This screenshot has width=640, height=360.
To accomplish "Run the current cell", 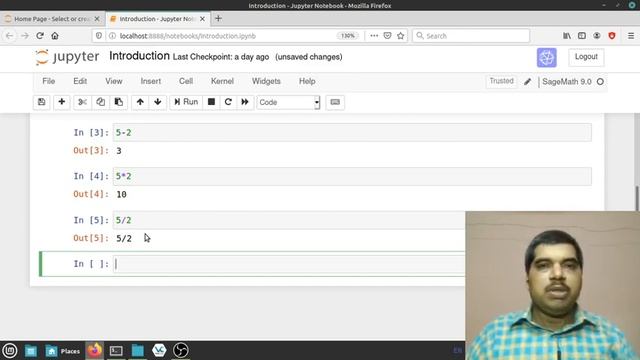I will (x=186, y=102).
